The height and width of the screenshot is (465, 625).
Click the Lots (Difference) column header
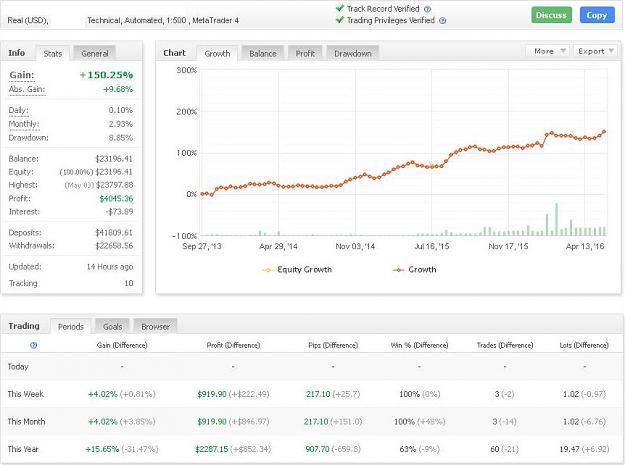tap(584, 345)
